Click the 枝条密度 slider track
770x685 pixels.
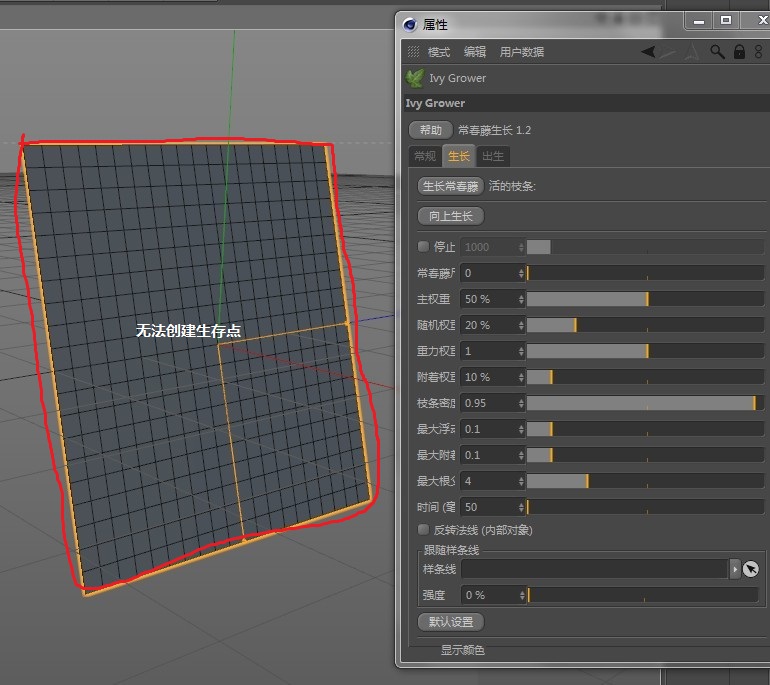click(x=645, y=403)
